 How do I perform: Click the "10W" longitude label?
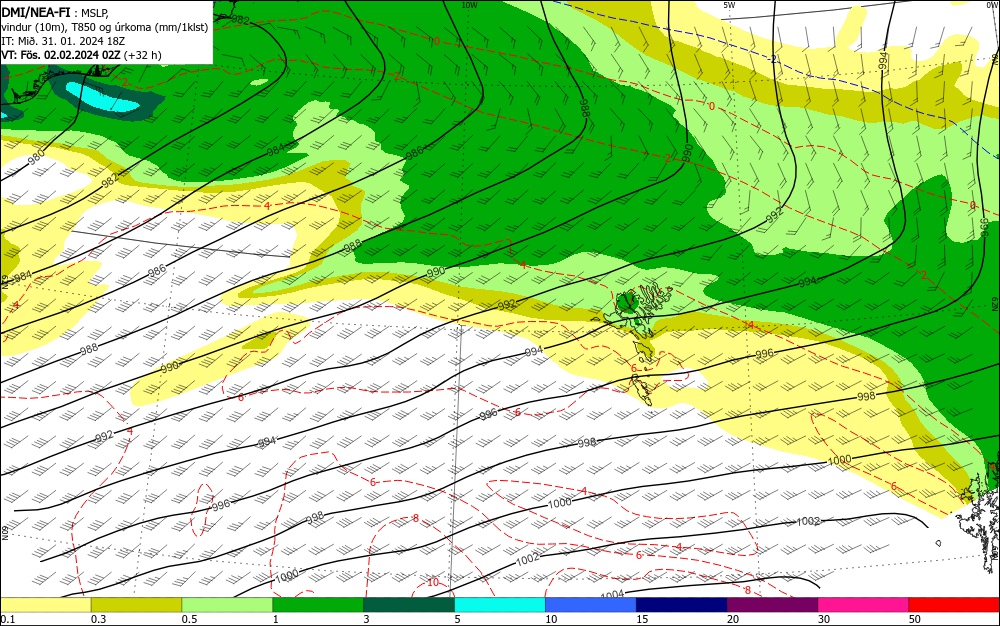(469, 5)
